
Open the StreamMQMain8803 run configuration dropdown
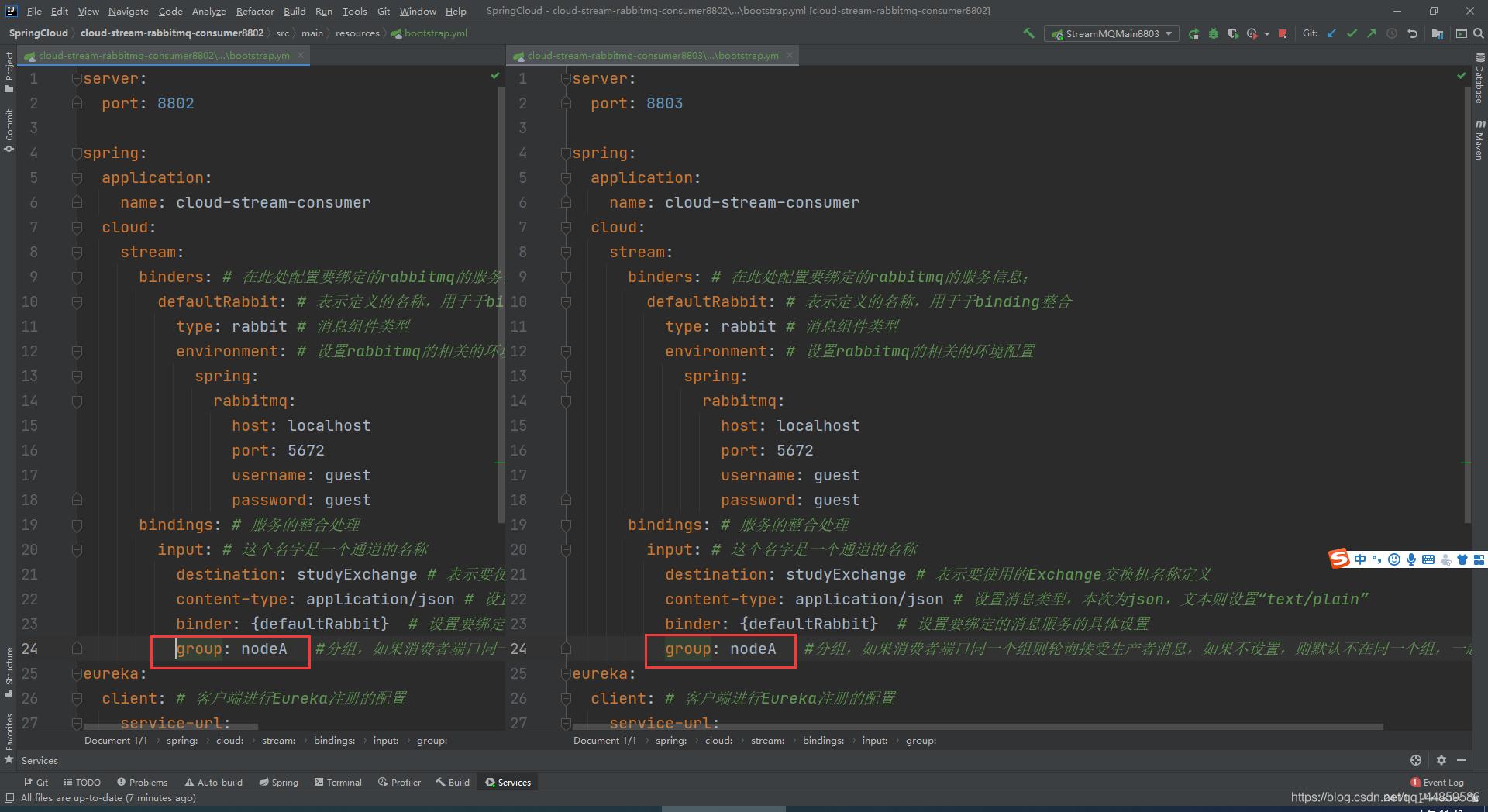[x=1111, y=33]
